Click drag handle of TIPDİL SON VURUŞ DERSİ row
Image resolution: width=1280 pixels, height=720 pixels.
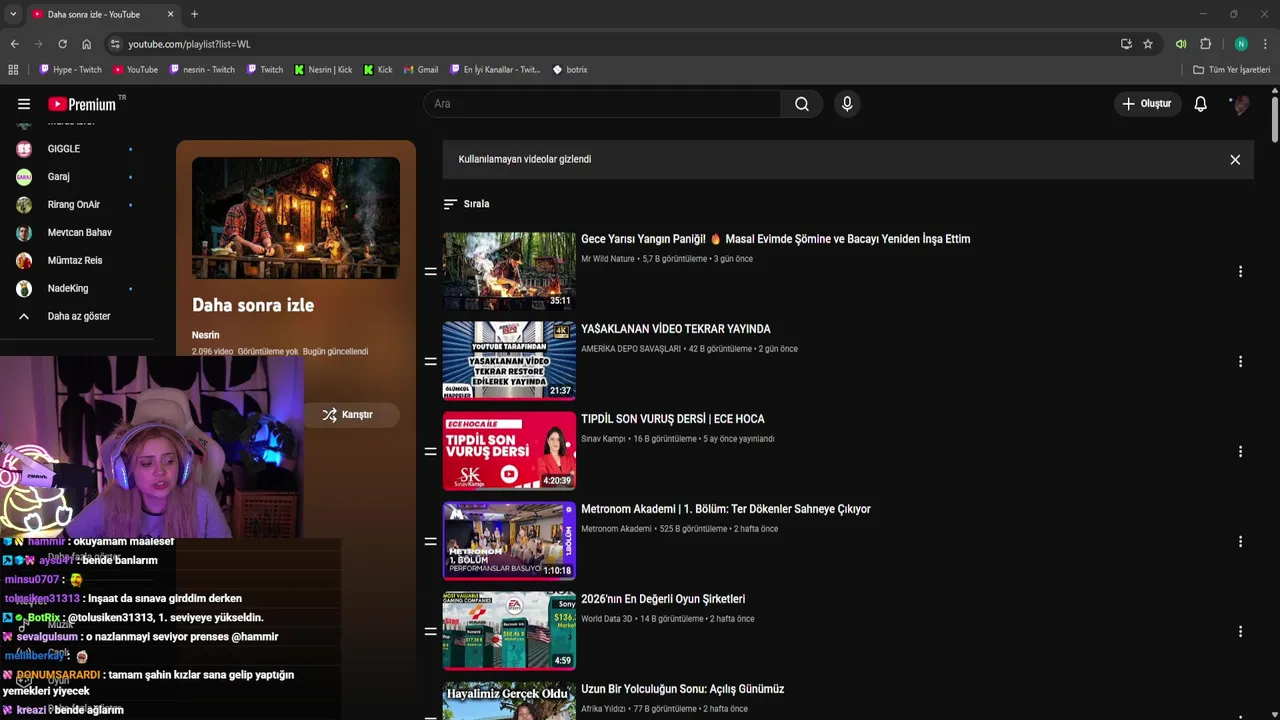point(430,451)
